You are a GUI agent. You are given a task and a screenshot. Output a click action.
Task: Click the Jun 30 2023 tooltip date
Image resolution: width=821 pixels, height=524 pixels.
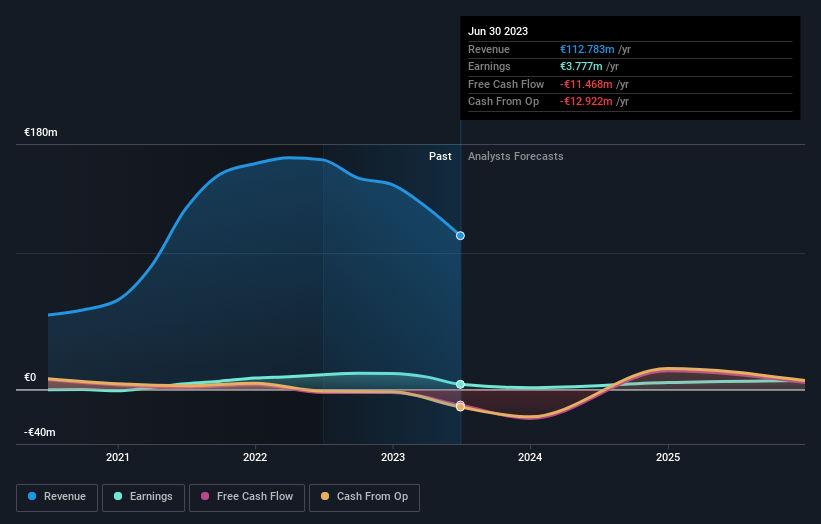[x=498, y=31]
